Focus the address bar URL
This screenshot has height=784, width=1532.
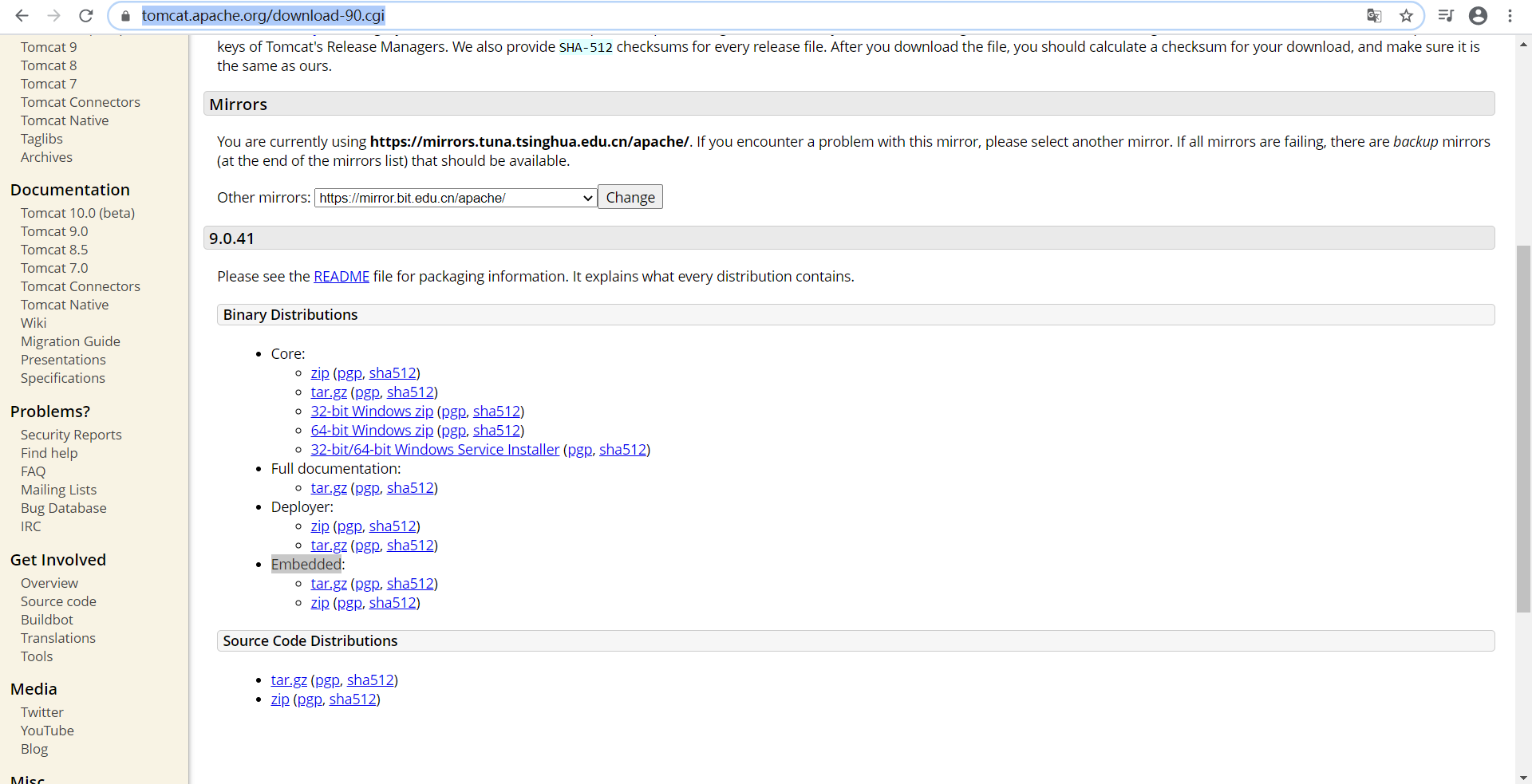tap(263, 16)
